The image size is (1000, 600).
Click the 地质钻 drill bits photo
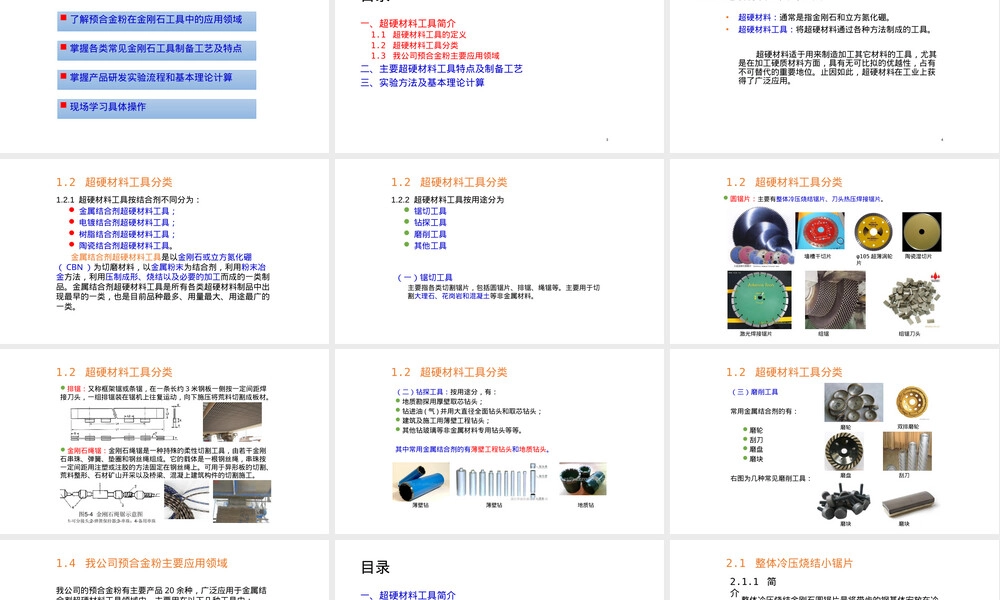coord(583,479)
